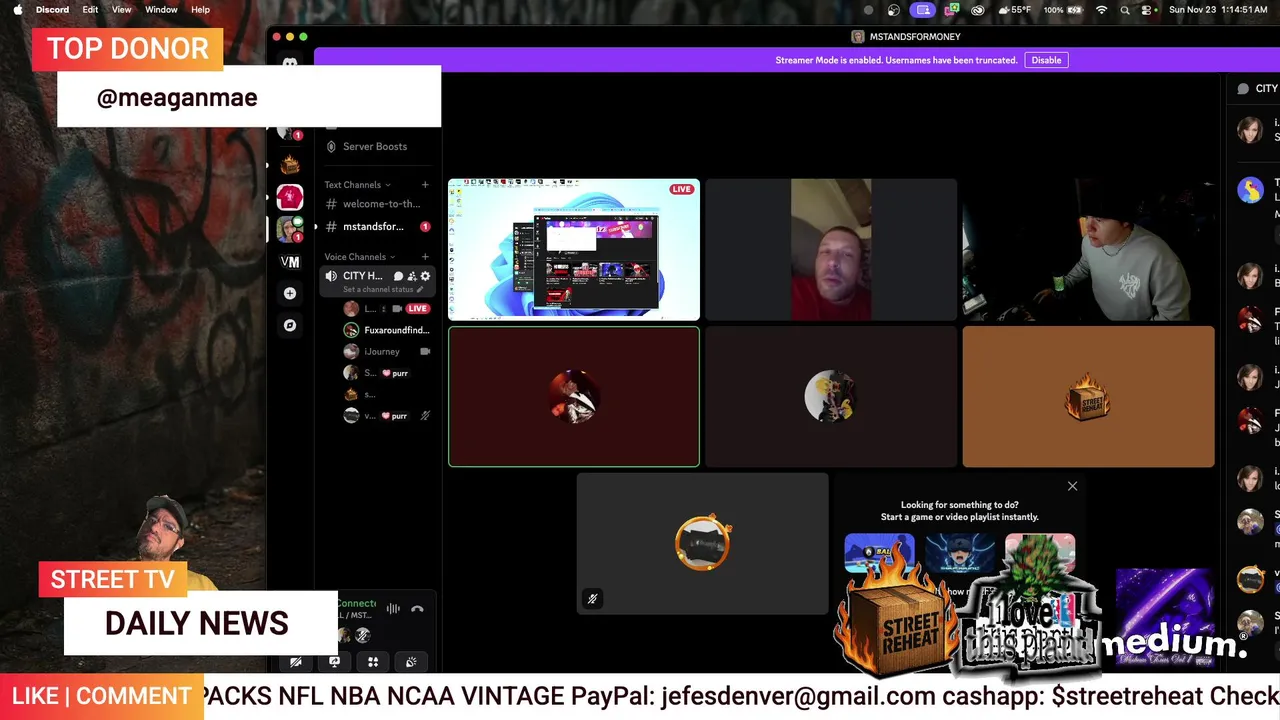Open the Server Boosts entry
This screenshot has width=1280, height=720.
[x=375, y=146]
